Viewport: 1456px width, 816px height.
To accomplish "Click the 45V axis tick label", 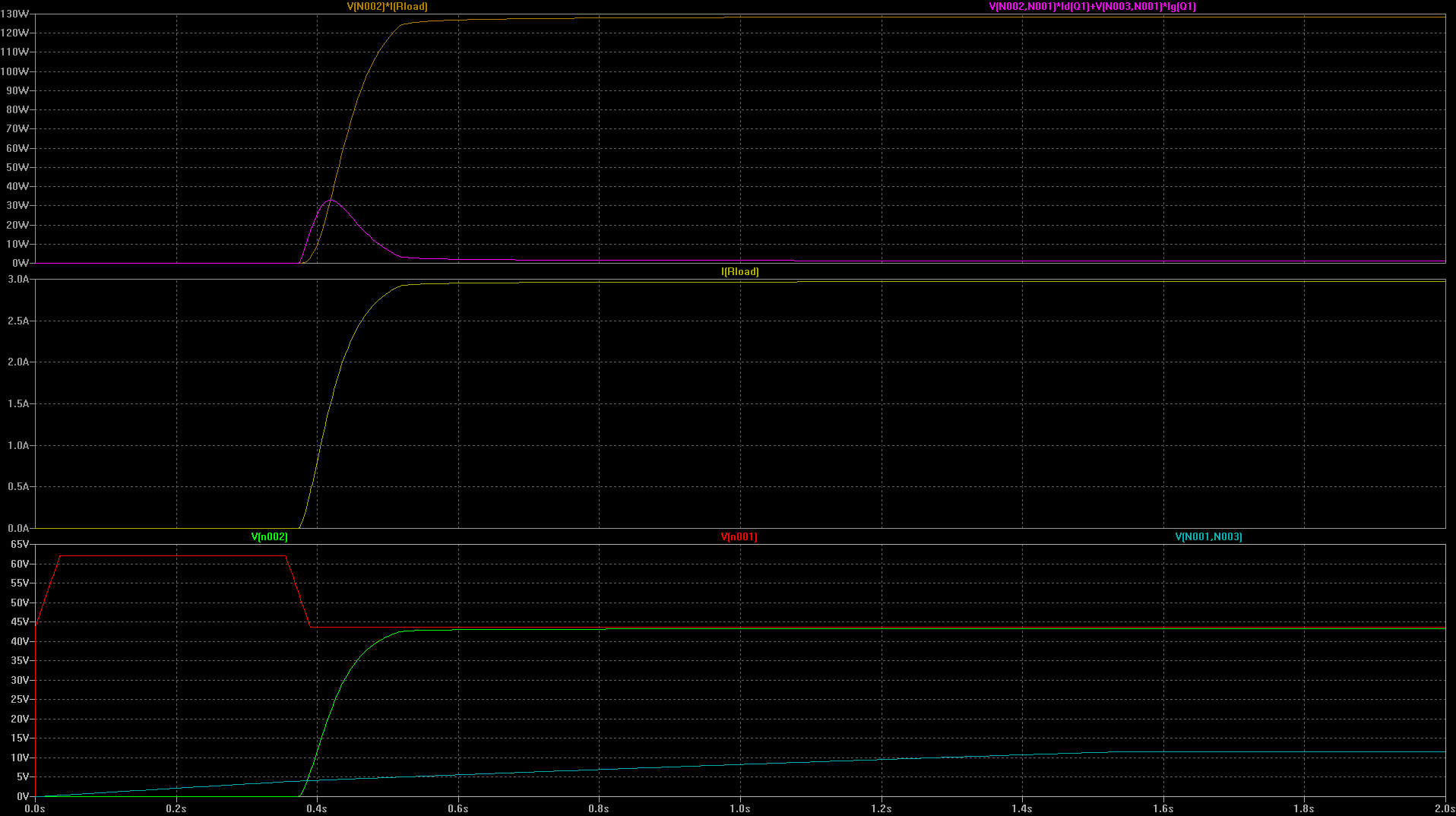I will tap(20, 621).
